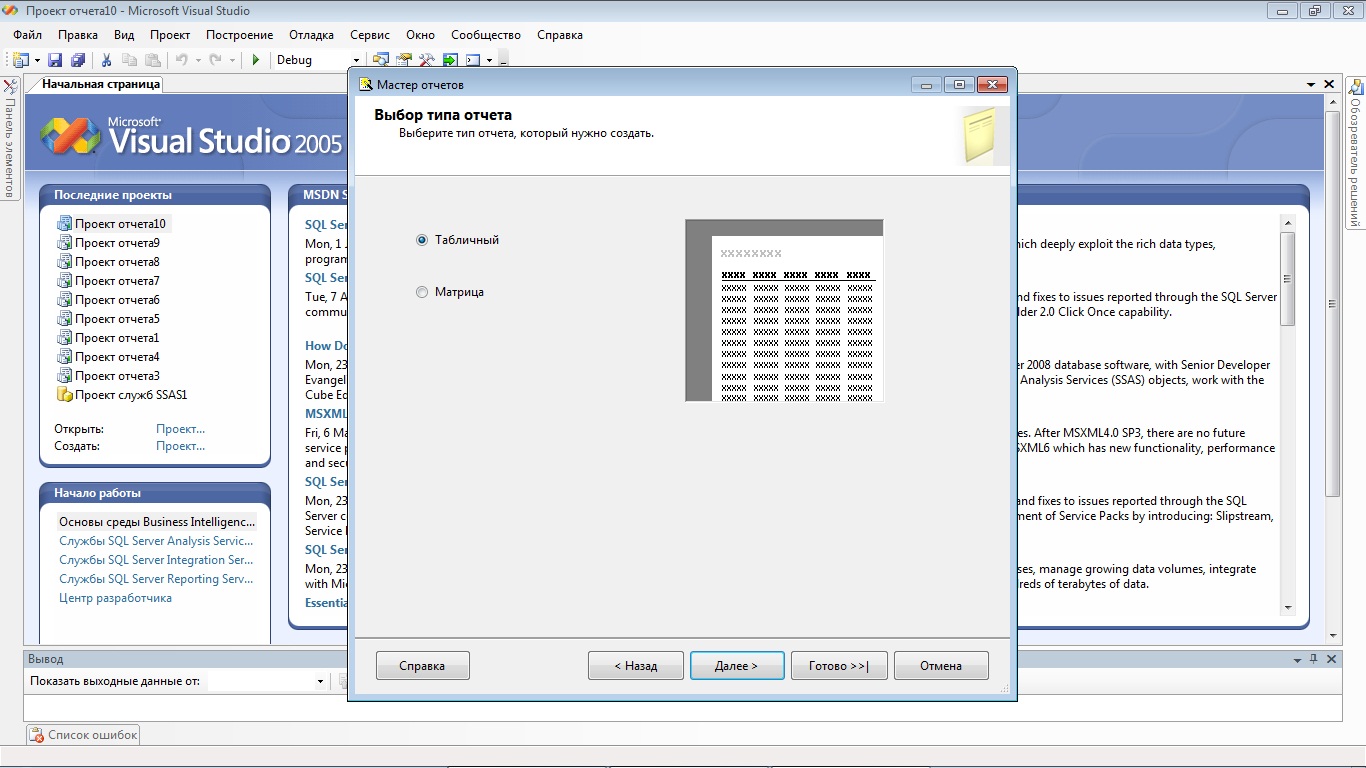
Task: Click the Properties Window toolbar icon
Action: (x=404, y=60)
